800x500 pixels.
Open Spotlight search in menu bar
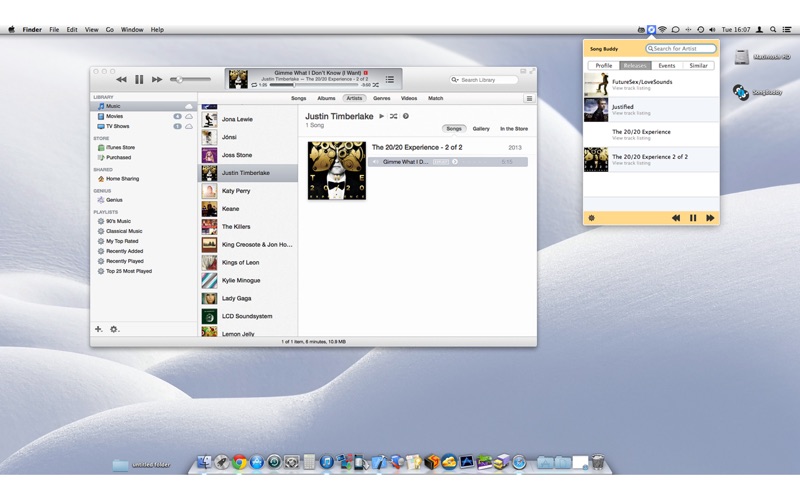[x=773, y=30]
